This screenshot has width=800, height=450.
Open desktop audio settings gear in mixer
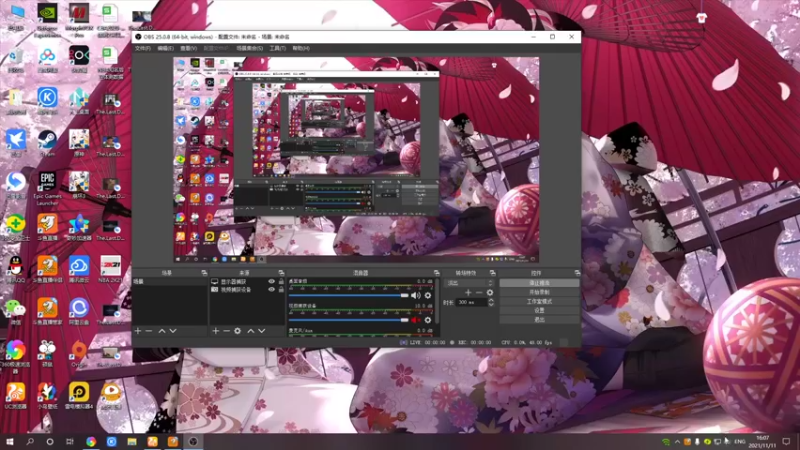(x=428, y=295)
